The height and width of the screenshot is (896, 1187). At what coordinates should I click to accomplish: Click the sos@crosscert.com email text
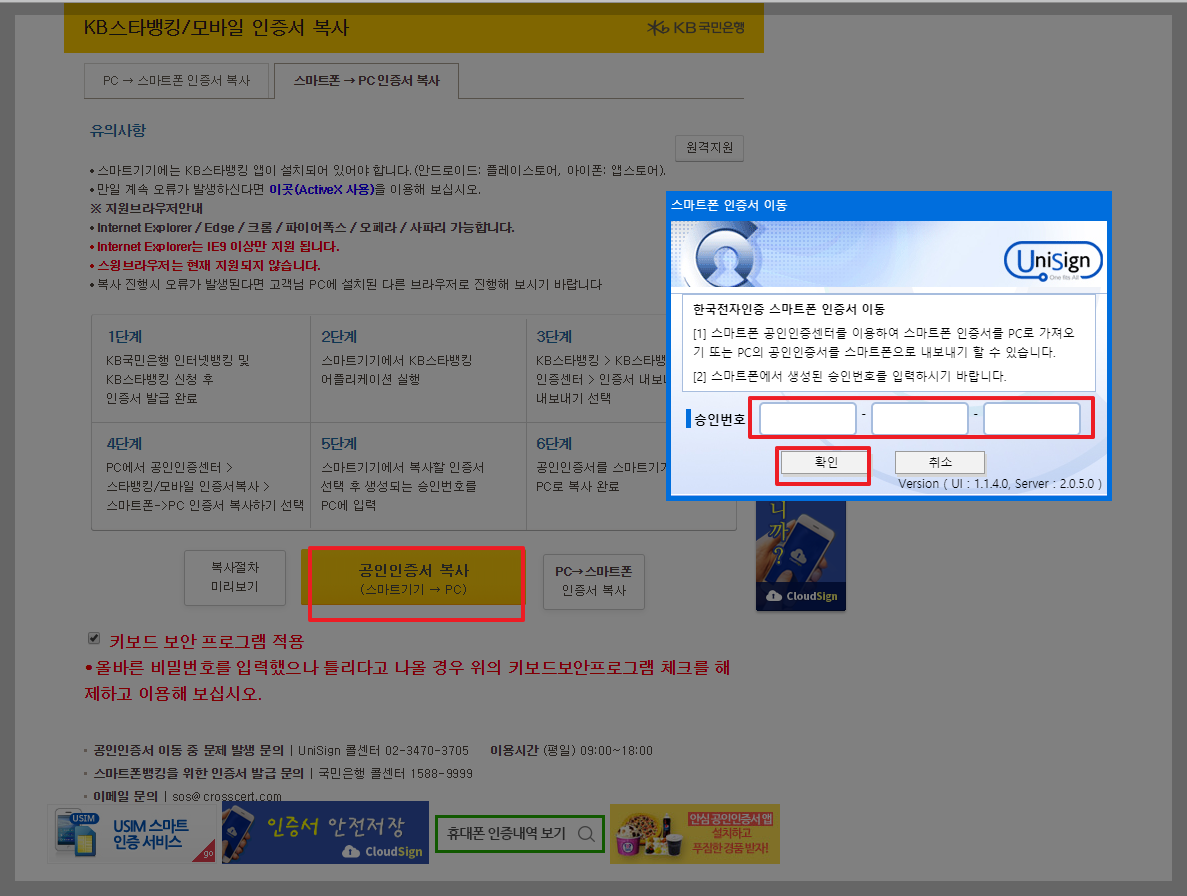226,796
